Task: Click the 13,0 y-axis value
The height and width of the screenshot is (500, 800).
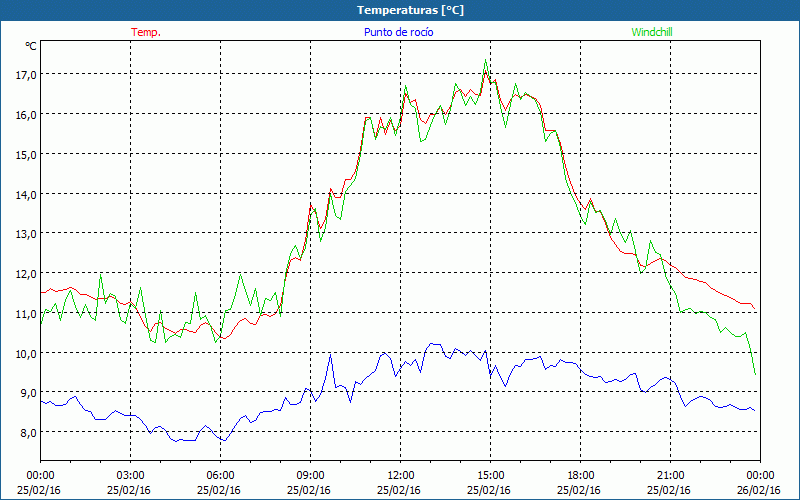Action: coord(27,234)
